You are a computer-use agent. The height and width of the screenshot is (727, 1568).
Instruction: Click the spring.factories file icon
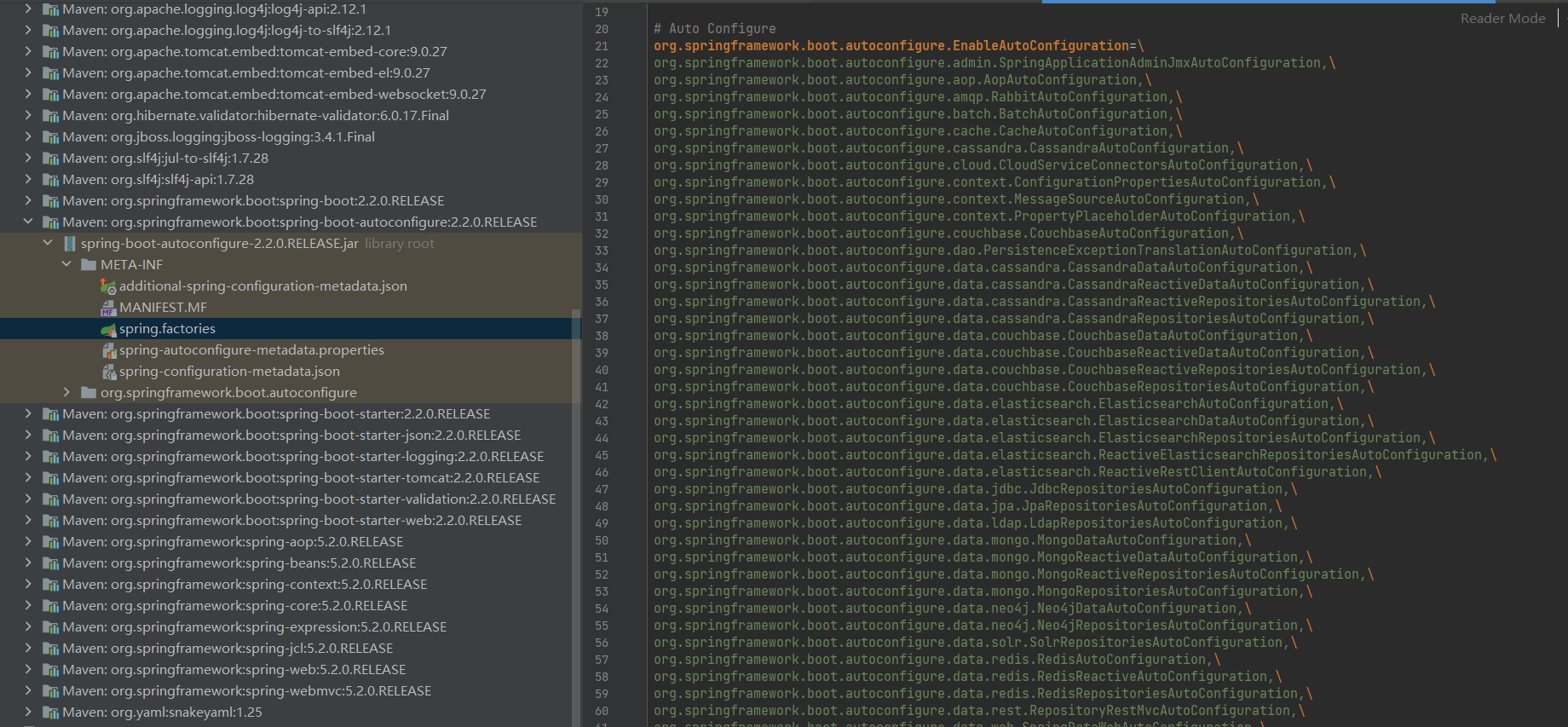(x=108, y=329)
